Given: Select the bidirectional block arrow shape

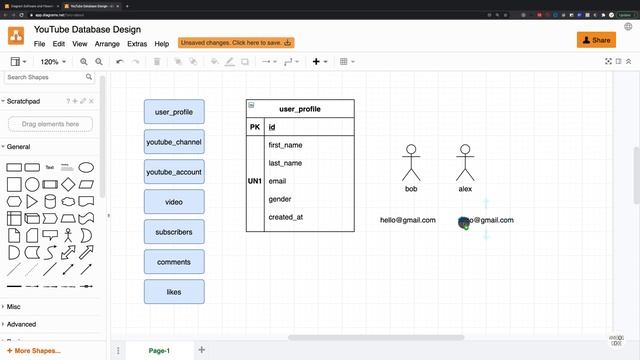Looking at the screenshot, I should pyautogui.click(x=68, y=253).
